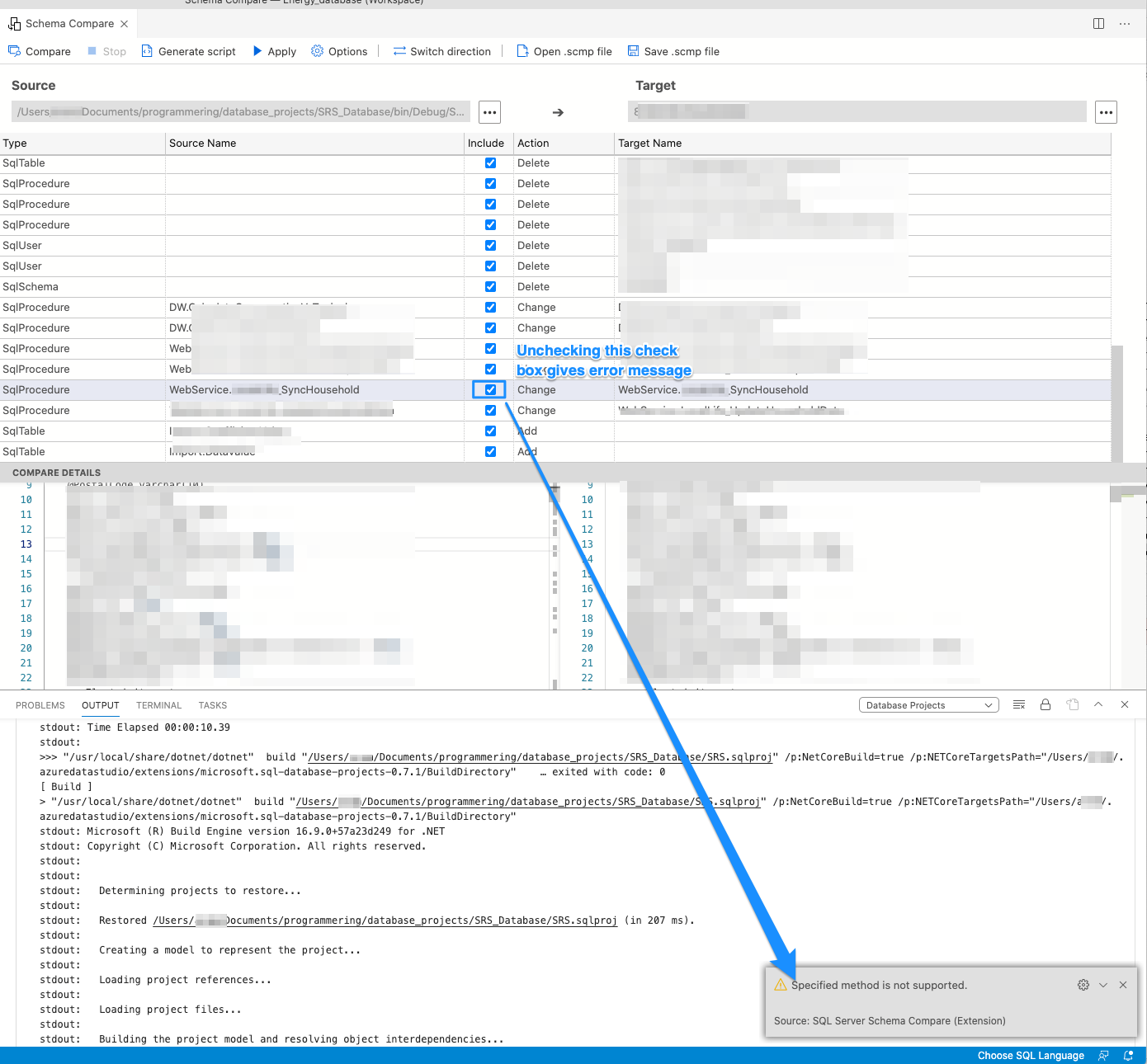Uncheck Include for the Import.DataValue table

tap(490, 451)
